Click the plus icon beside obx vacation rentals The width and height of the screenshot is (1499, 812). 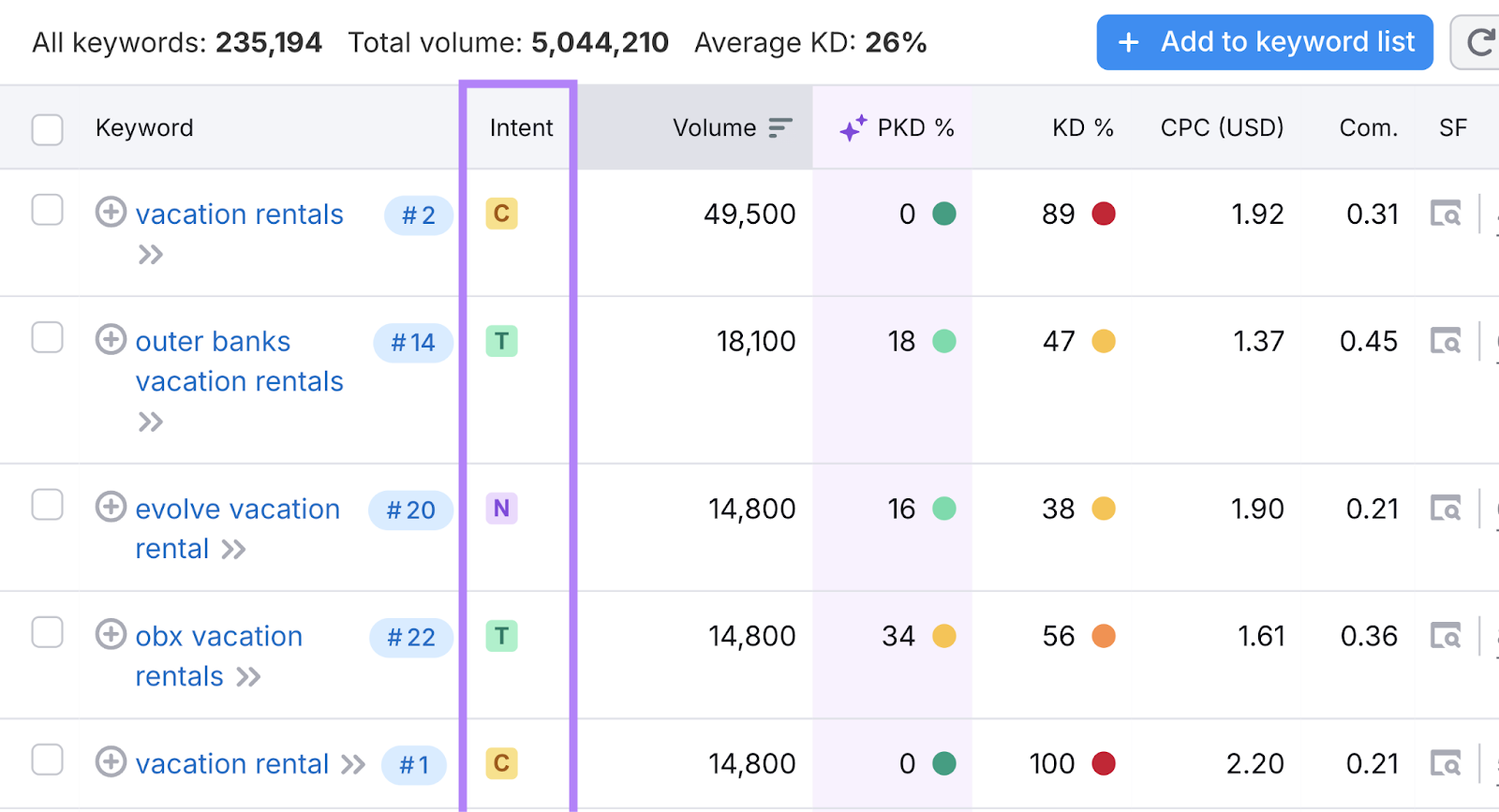coord(111,634)
